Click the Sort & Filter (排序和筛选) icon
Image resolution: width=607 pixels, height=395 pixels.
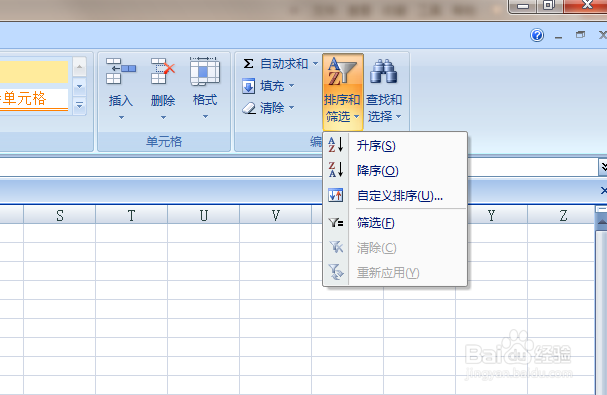pos(342,71)
